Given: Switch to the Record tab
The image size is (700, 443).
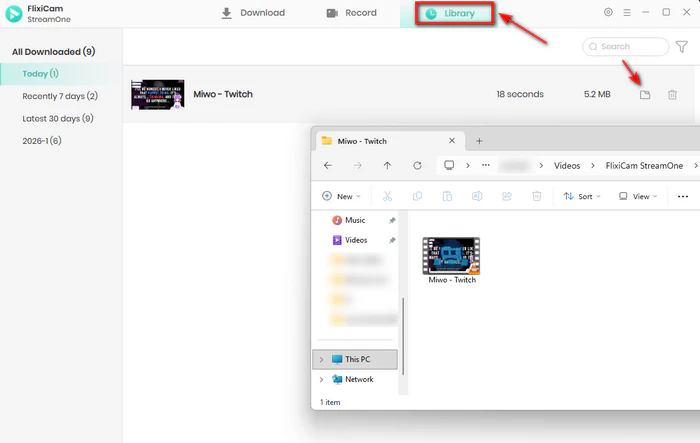Looking at the screenshot, I should click(351, 13).
